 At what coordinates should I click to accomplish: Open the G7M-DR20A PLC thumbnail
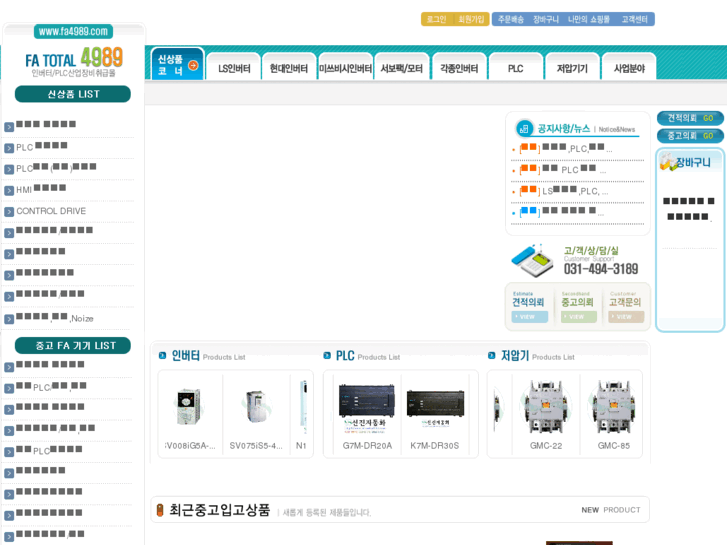[367, 407]
